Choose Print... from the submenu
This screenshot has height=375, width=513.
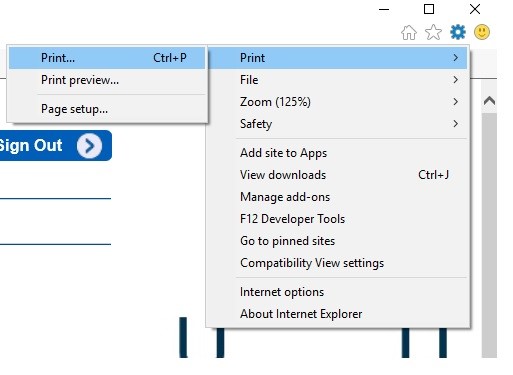(107, 58)
